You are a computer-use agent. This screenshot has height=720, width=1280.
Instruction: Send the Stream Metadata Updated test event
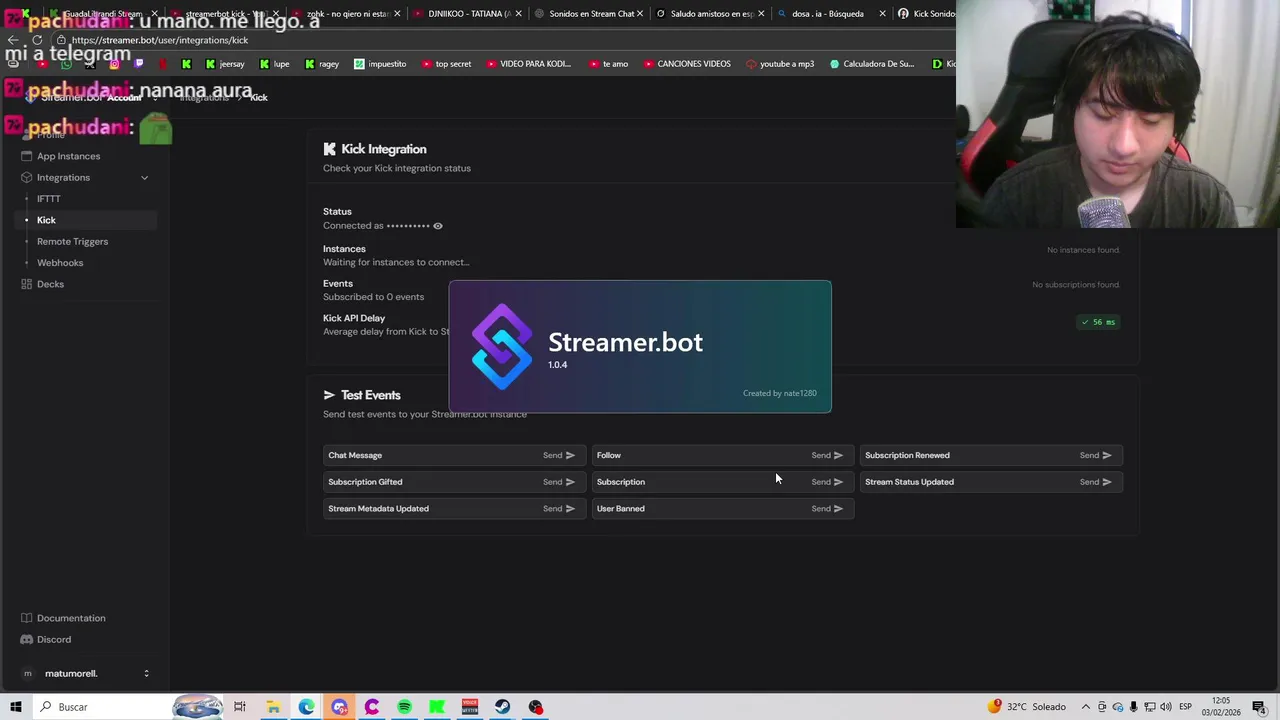click(559, 508)
